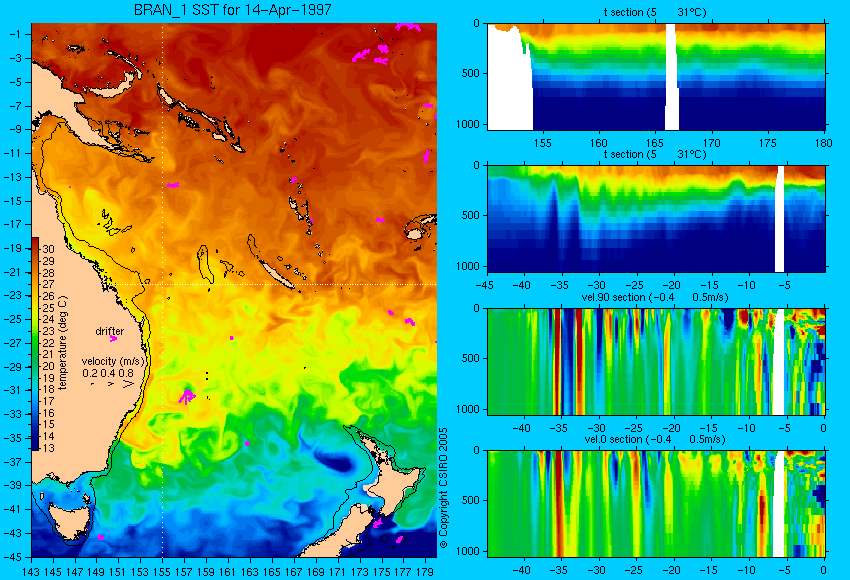Click the 't section' title above the latitude temperature section

click(x=655, y=154)
